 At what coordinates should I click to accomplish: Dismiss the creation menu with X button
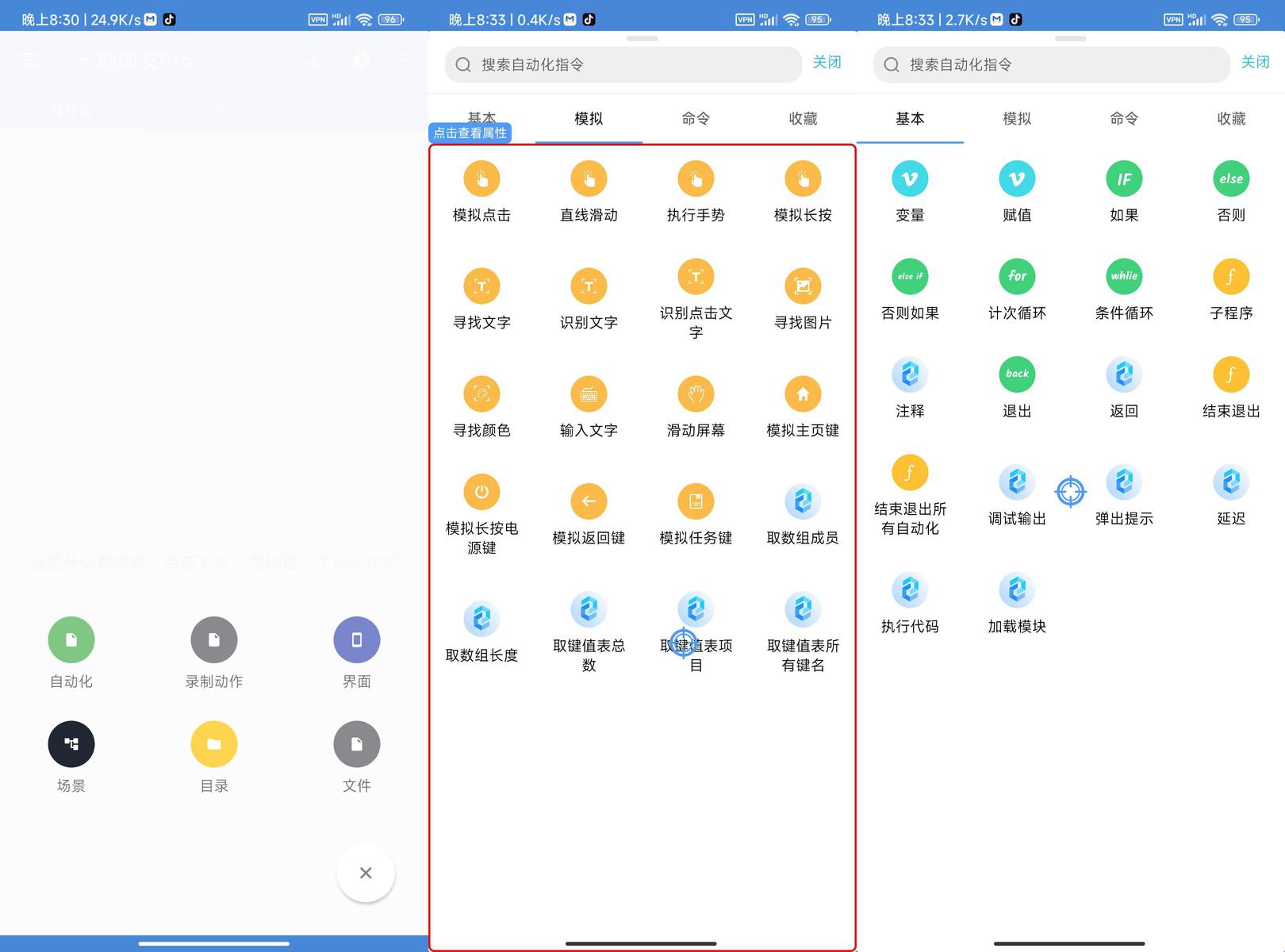tap(366, 873)
